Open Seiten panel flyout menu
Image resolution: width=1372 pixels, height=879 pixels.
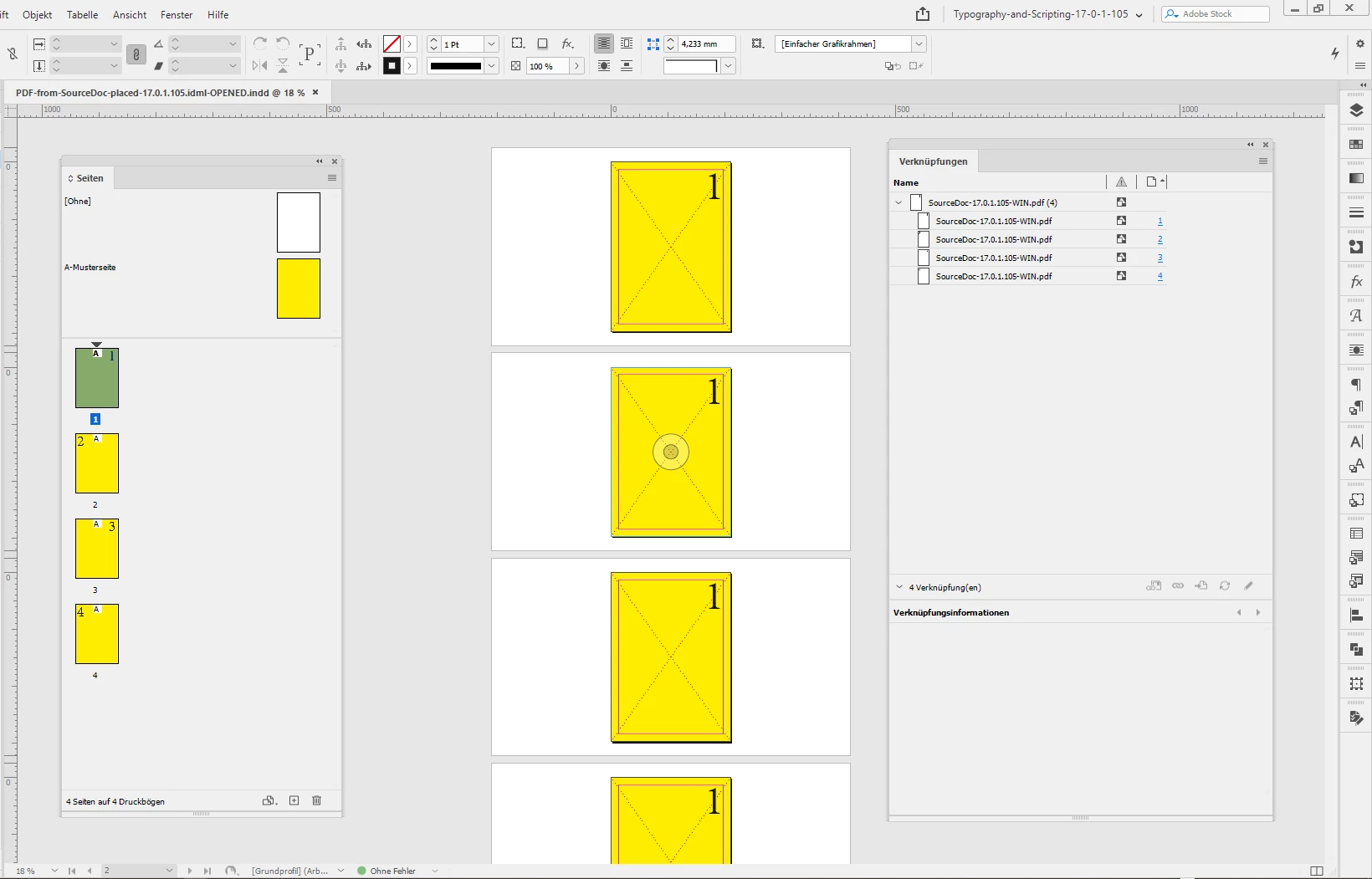click(x=332, y=178)
